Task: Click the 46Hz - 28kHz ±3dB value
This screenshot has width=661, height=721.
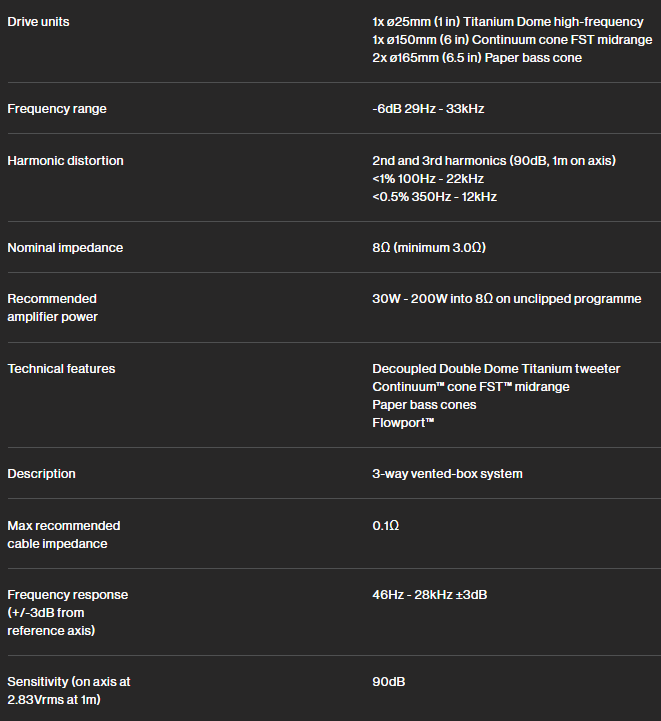Action: pyautogui.click(x=430, y=595)
